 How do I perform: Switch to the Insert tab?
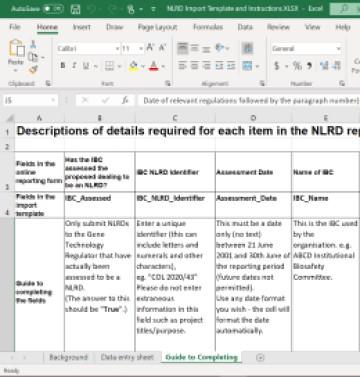click(82, 27)
